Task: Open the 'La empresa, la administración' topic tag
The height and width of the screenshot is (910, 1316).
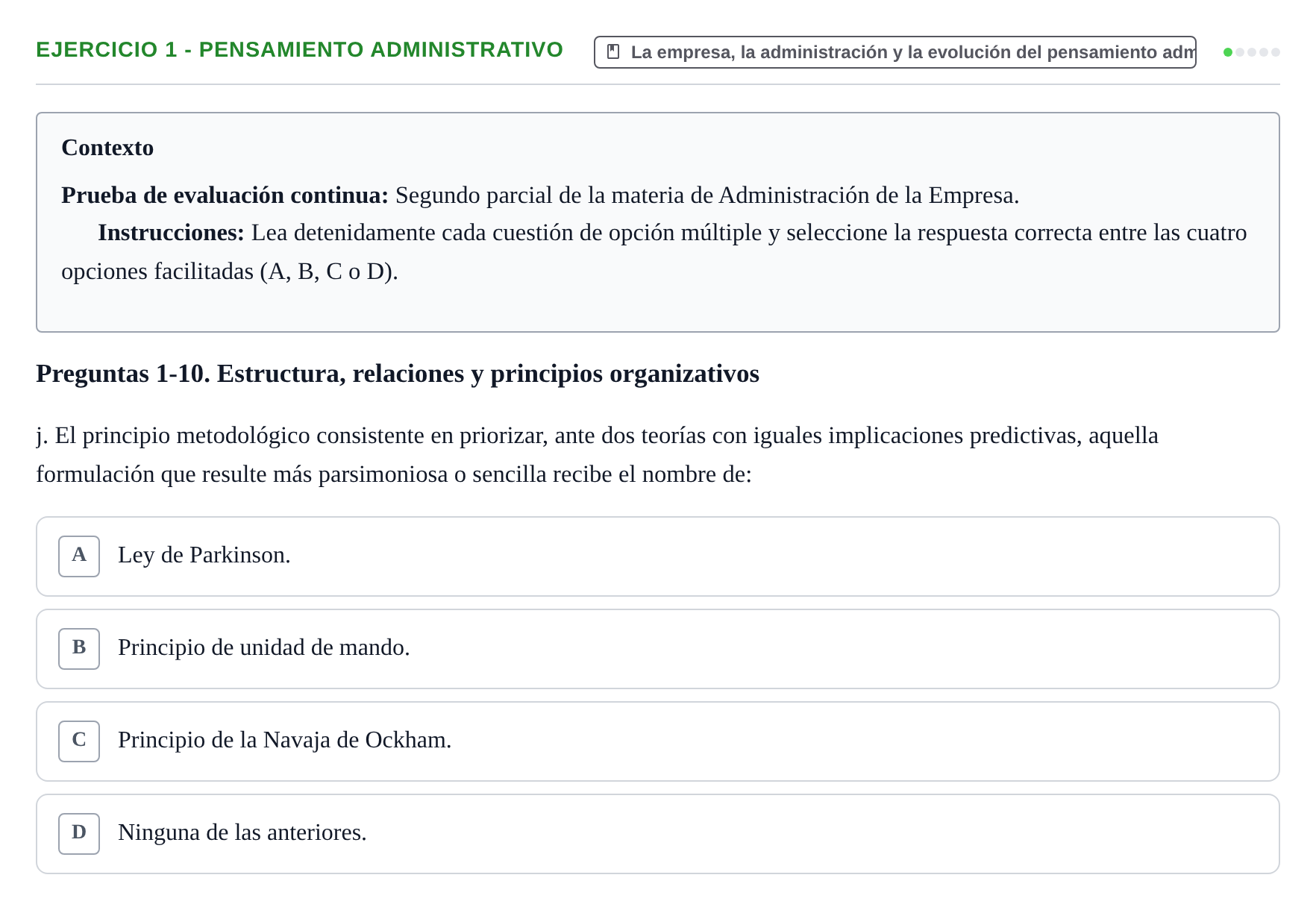Action: (894, 52)
